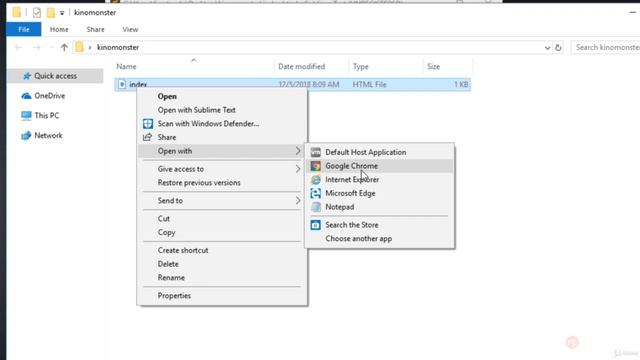Viewport: 640px width, 360px height.
Task: Click the Share icon in context menu
Action: click(x=148, y=137)
